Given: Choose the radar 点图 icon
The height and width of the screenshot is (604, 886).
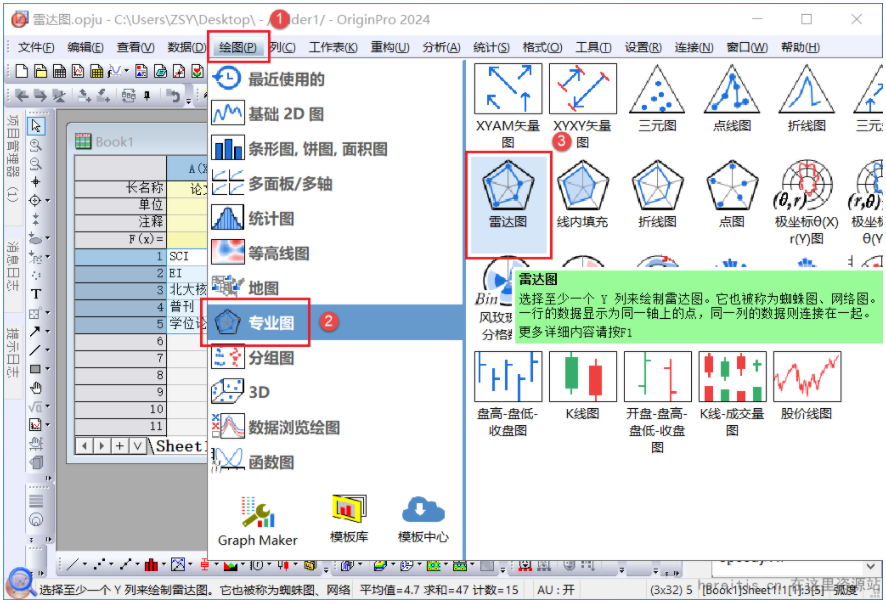Looking at the screenshot, I should pos(732,195).
